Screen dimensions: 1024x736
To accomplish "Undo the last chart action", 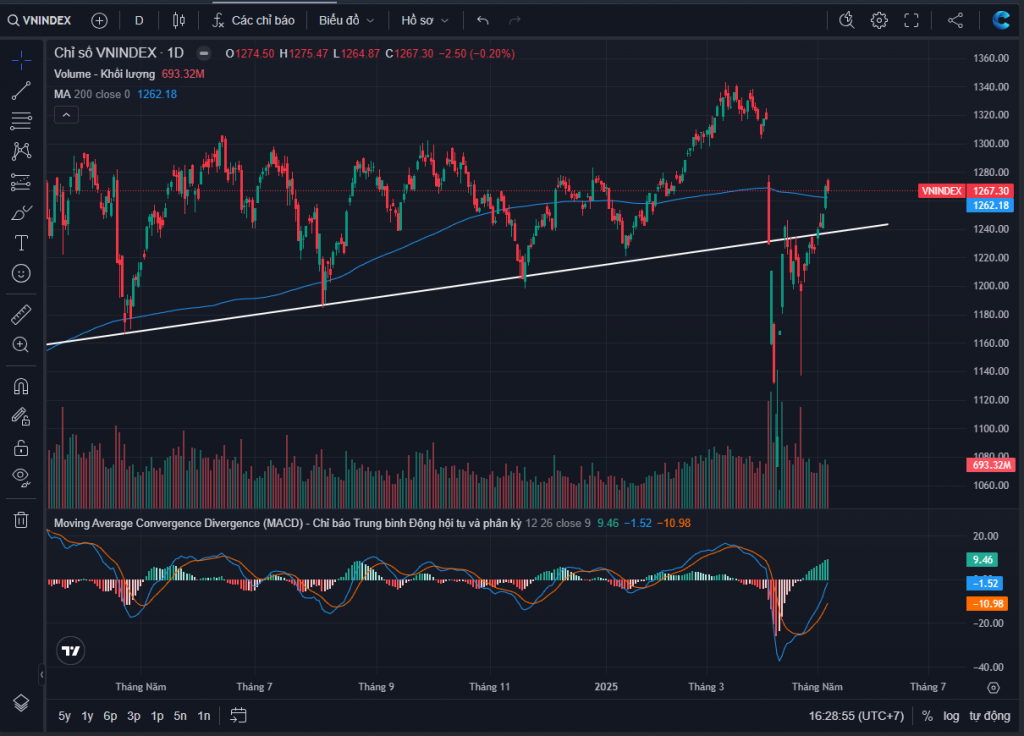I will 483,21.
